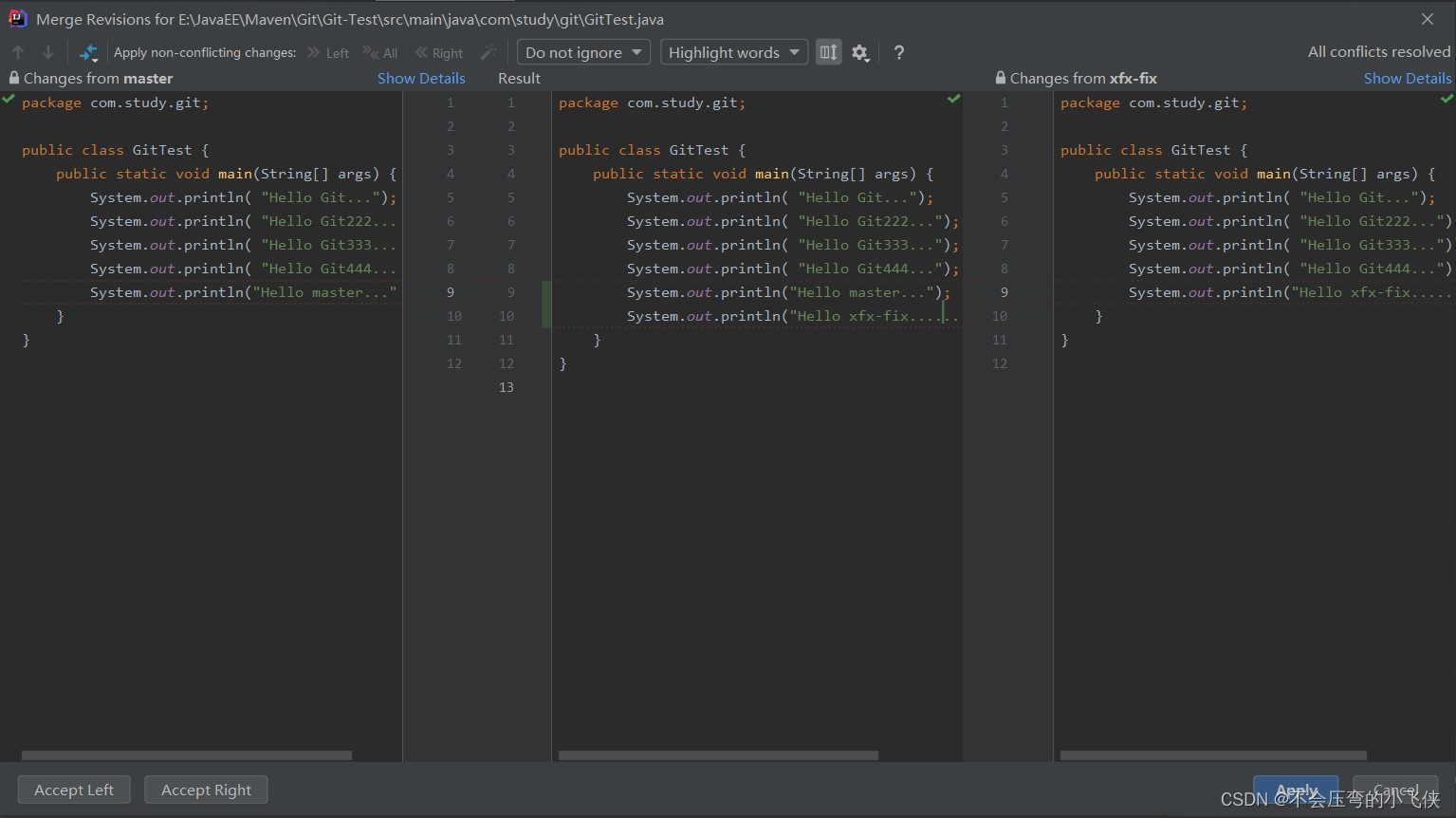Click 'package com.study.git;' in left pane
Viewport: 1456px width, 818px height.
point(115,102)
